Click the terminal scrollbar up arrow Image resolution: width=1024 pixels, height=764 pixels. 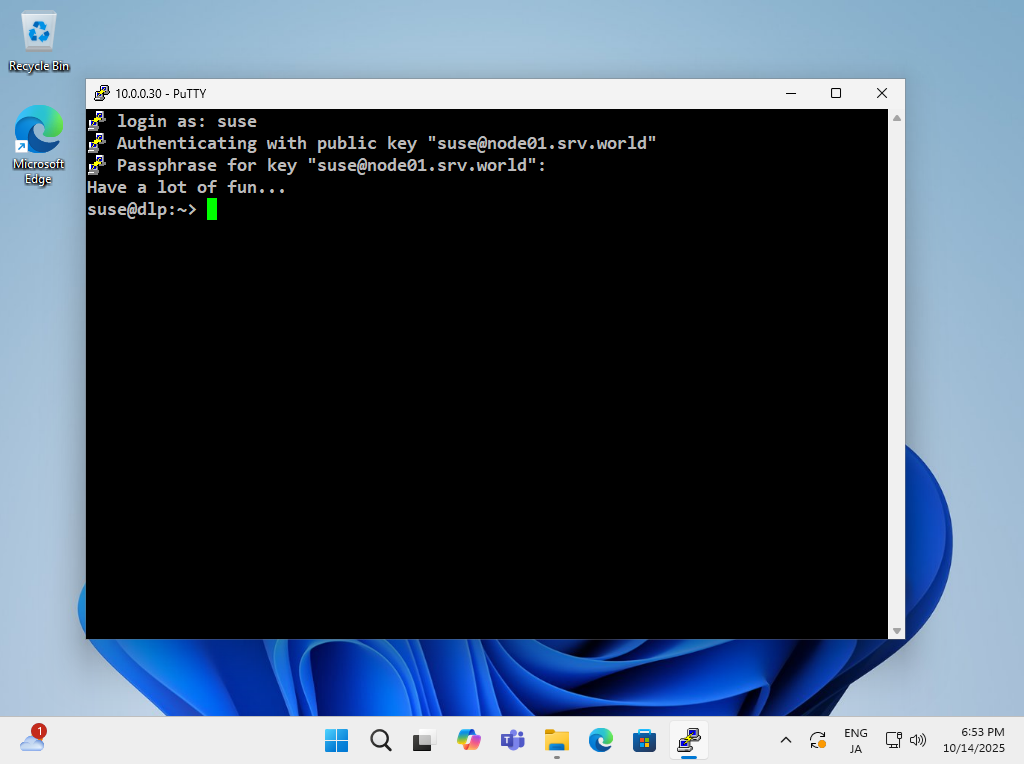(896, 118)
